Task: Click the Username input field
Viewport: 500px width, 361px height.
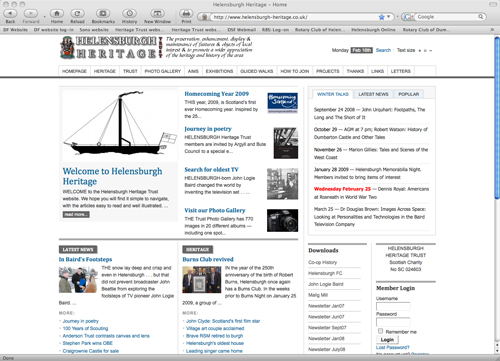Action: [393, 306]
